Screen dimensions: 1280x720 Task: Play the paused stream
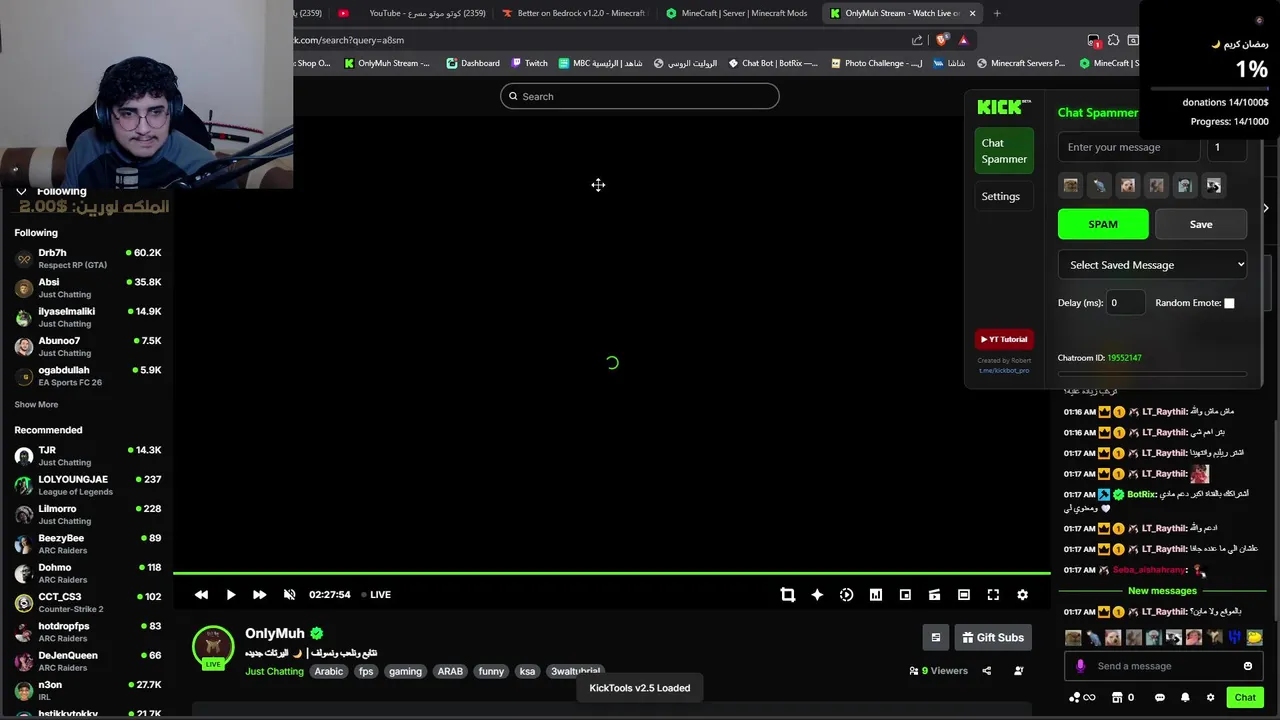point(230,594)
